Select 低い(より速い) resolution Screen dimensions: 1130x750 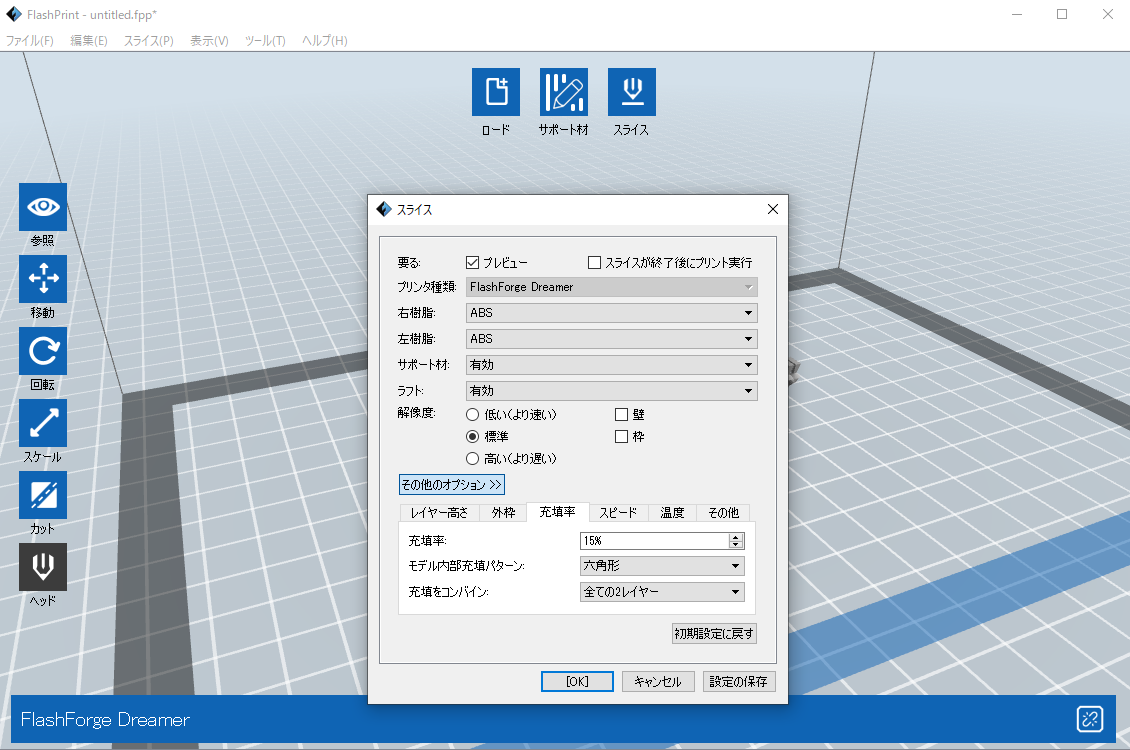pyautogui.click(x=473, y=414)
